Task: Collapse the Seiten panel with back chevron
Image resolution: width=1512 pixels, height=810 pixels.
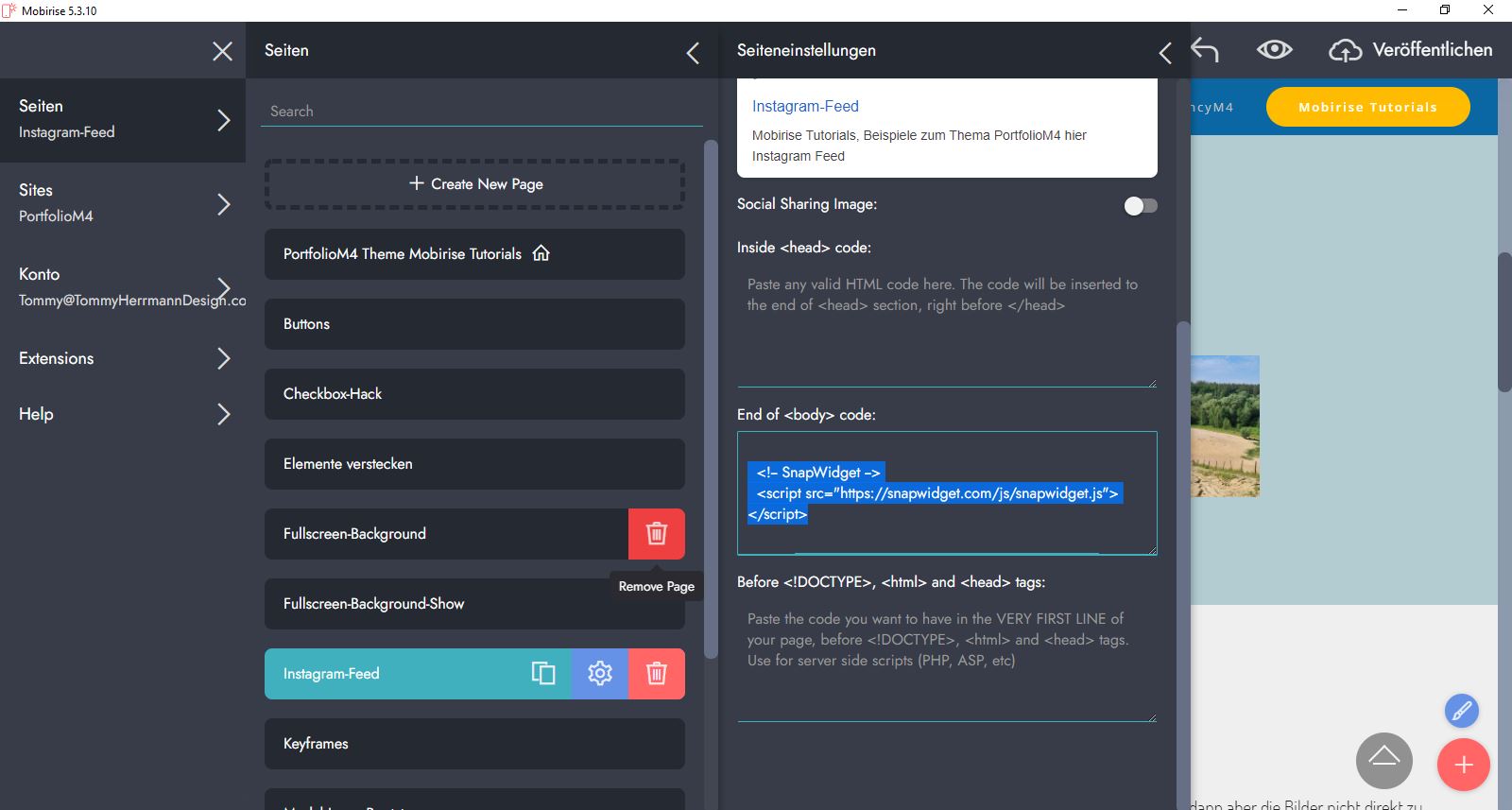Action: (x=693, y=53)
